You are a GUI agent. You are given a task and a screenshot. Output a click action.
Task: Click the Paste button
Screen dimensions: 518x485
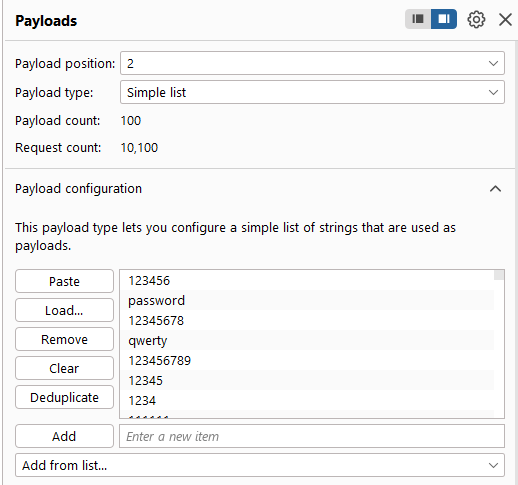click(x=64, y=281)
